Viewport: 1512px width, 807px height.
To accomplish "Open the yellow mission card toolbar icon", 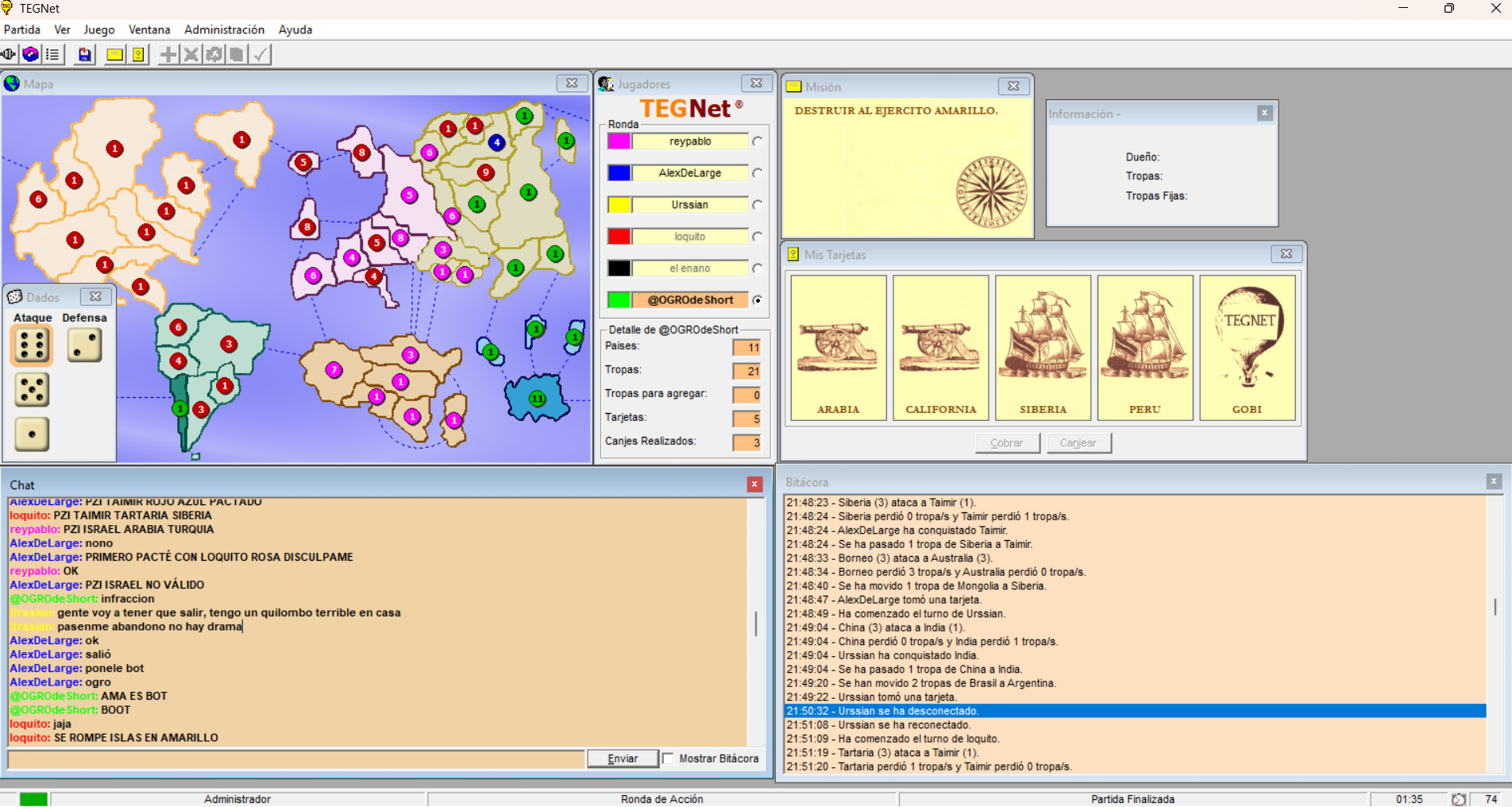I will coord(114,54).
